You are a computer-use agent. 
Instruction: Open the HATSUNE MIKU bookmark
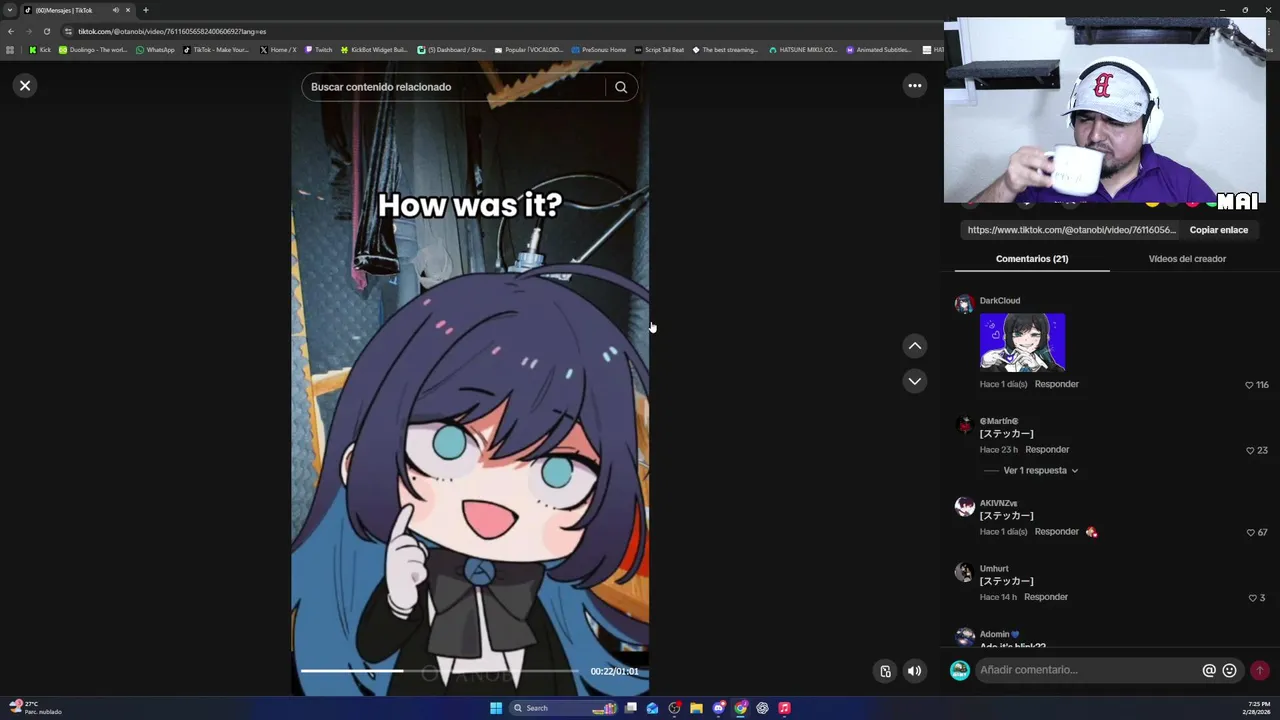click(803, 50)
